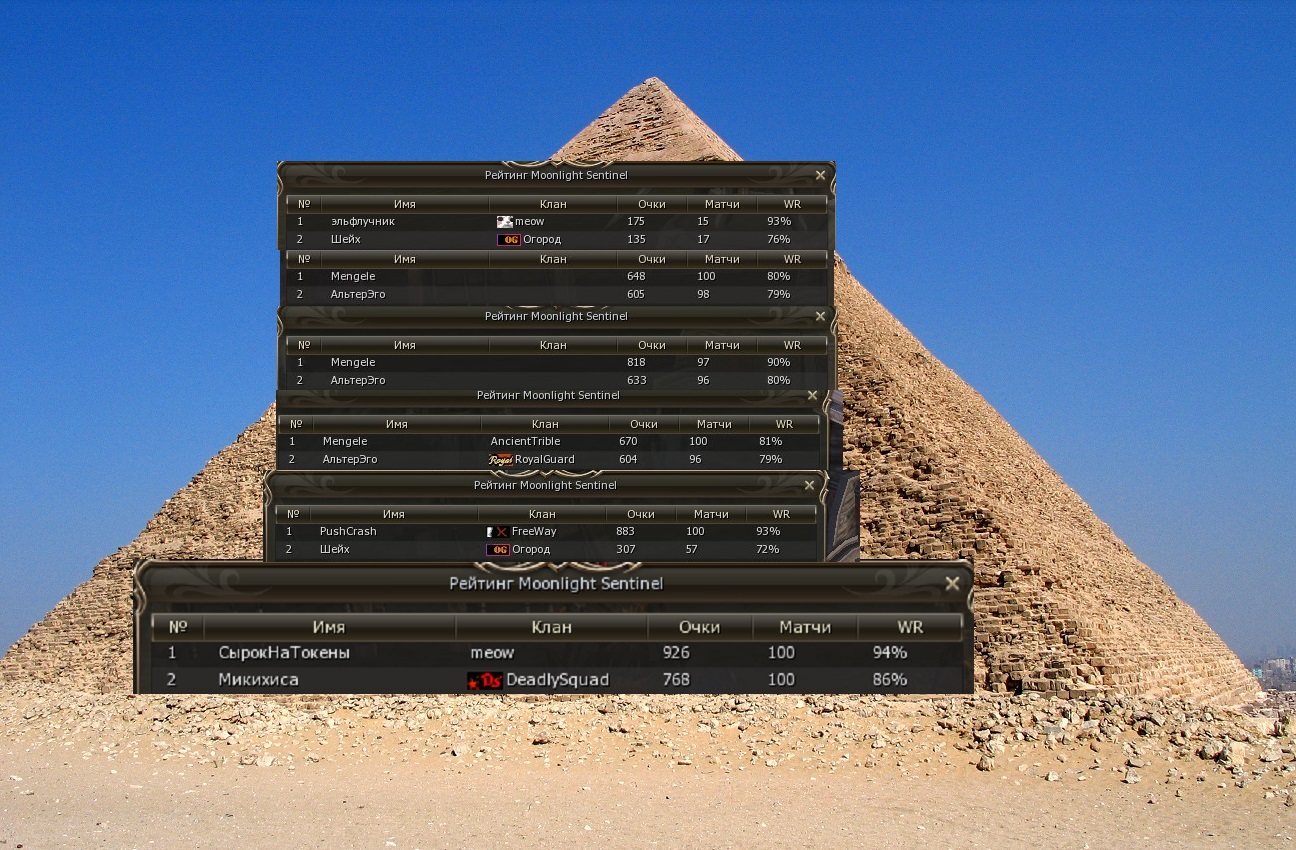
Task: Click the meow clan crest beside эльфлучник
Action: tap(503, 221)
